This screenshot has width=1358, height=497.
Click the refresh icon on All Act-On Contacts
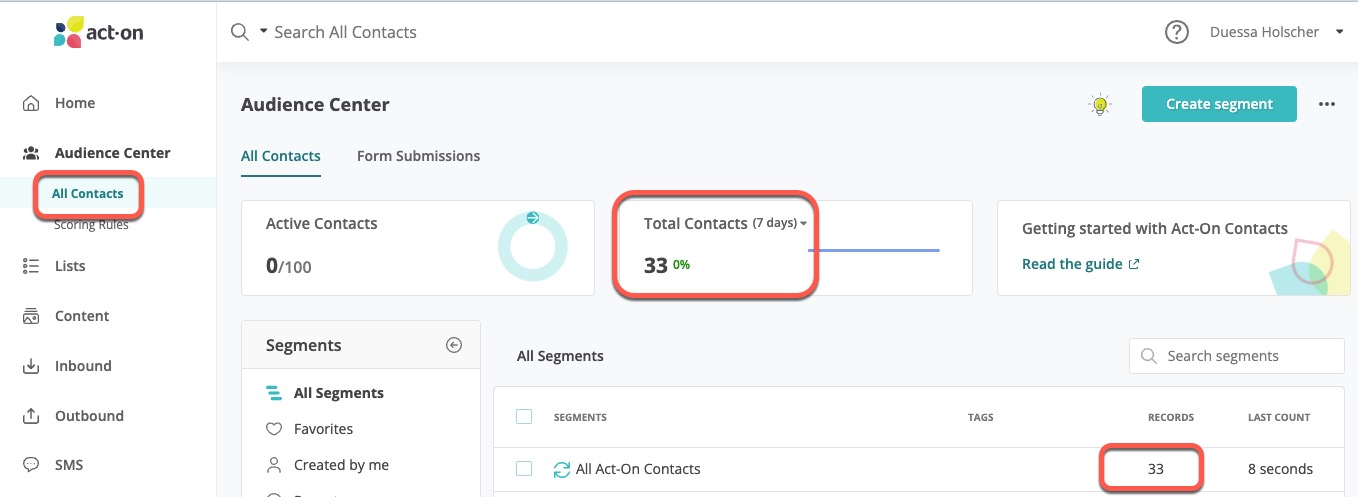pyautogui.click(x=562, y=469)
